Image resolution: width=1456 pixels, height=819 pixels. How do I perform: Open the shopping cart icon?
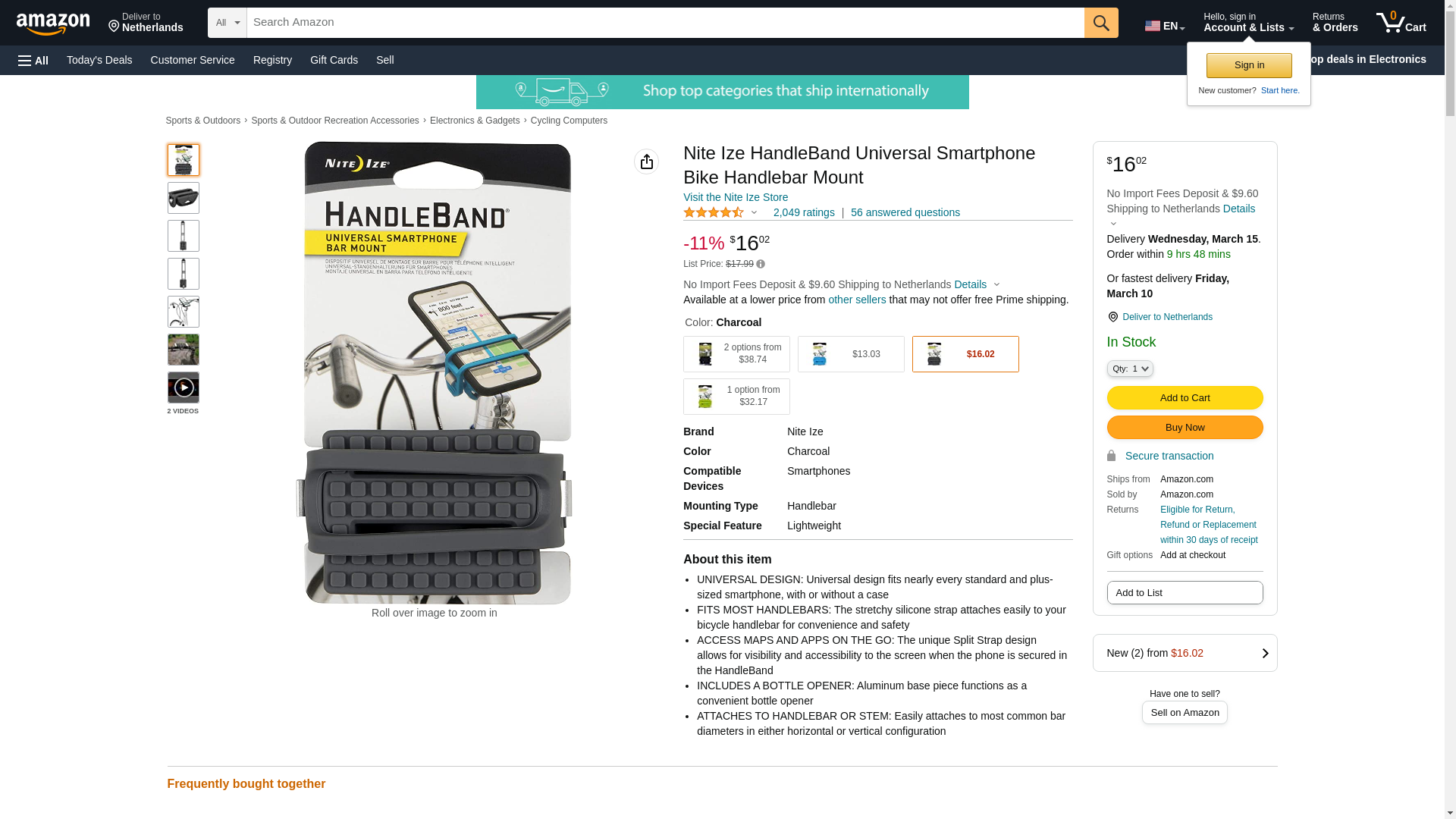click(1401, 23)
